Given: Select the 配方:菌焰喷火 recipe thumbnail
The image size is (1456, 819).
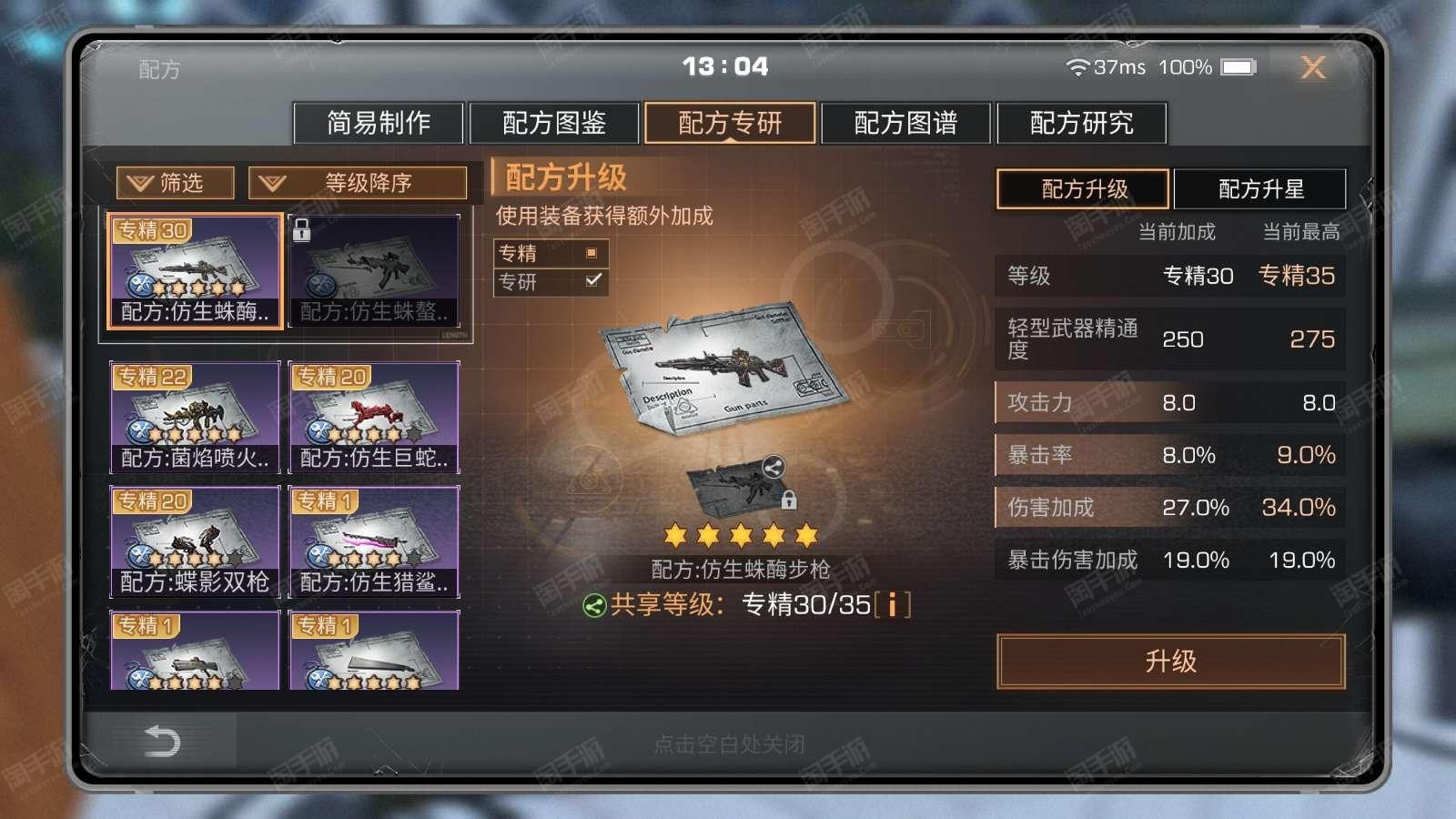Looking at the screenshot, I should pyautogui.click(x=195, y=418).
